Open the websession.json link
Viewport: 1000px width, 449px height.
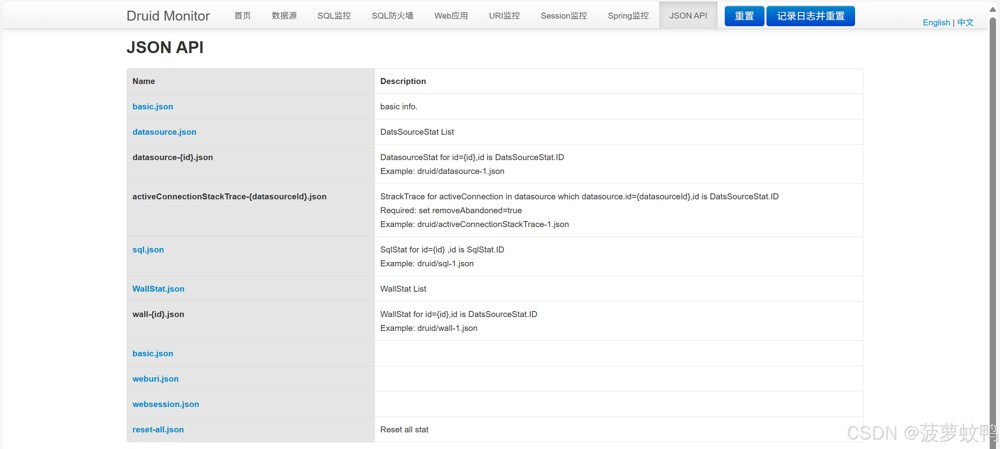(x=166, y=404)
